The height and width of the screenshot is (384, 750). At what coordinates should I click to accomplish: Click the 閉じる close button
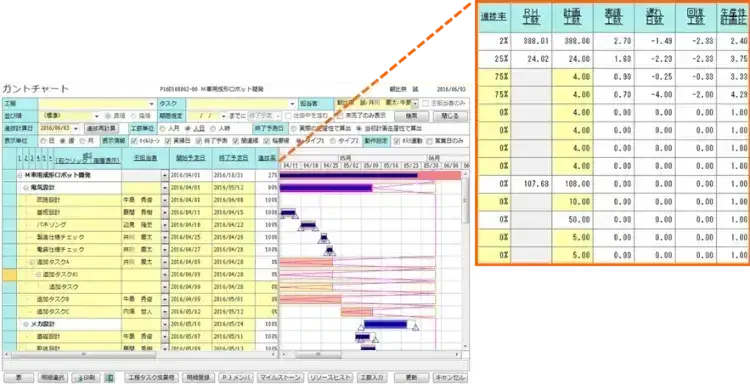tap(450, 116)
